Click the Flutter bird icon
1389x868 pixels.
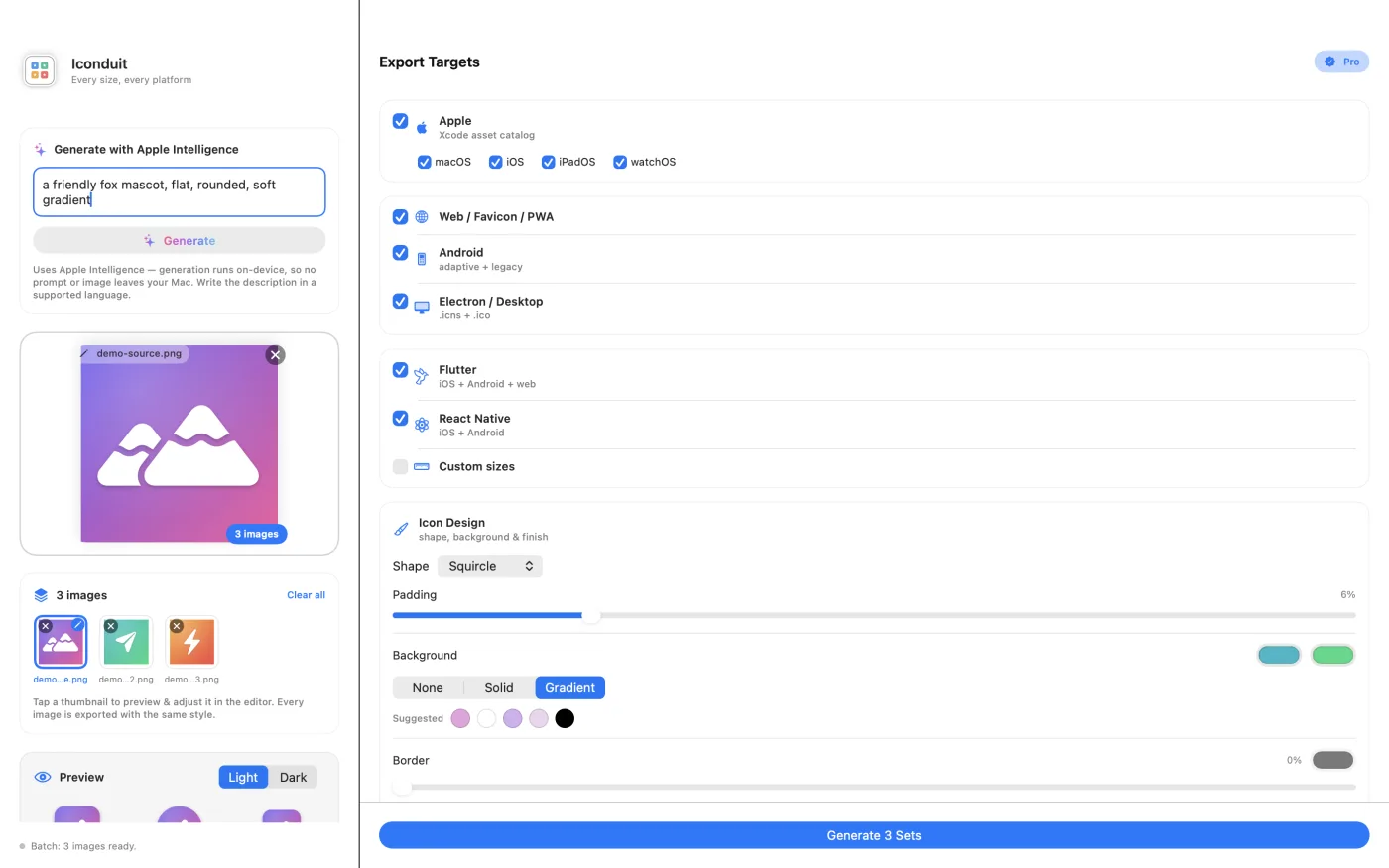422,376
